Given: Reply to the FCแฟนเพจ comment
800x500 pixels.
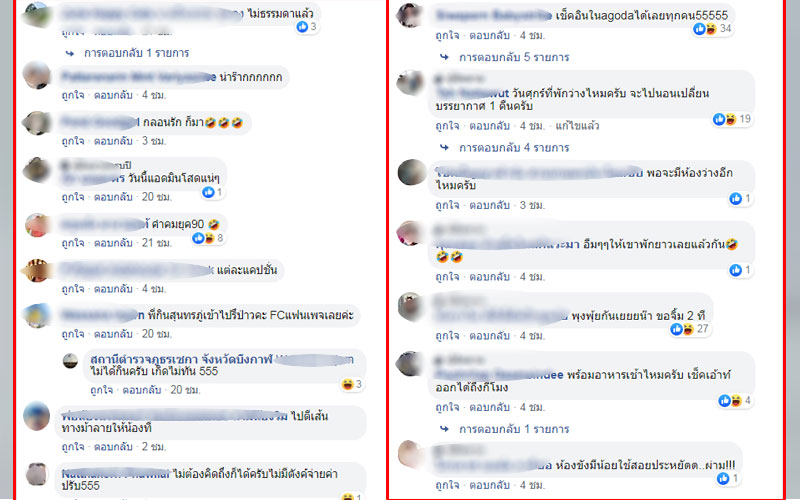Looking at the screenshot, I should (x=113, y=334).
